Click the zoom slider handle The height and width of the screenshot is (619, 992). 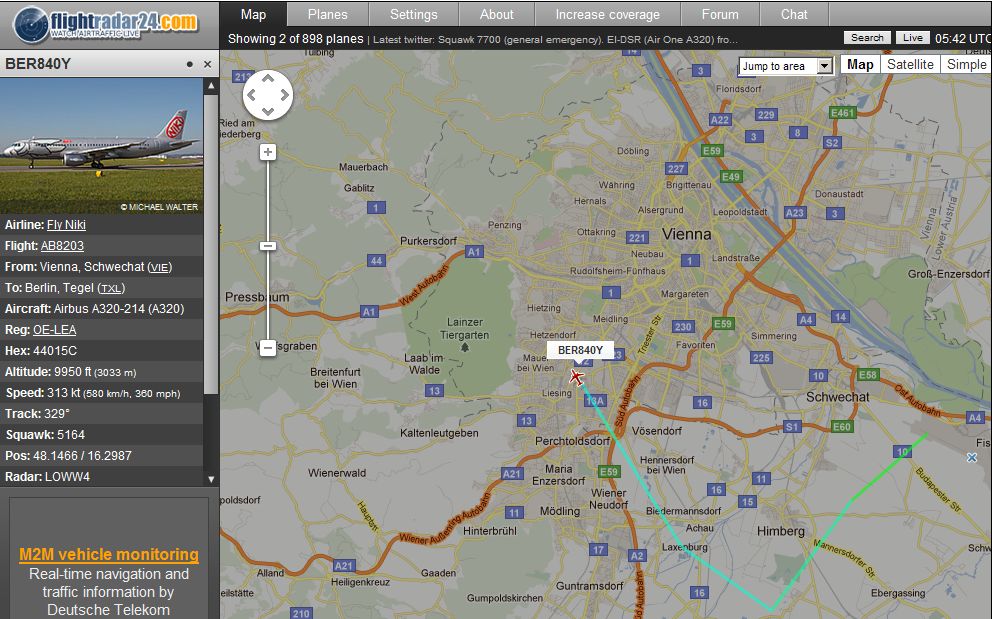pyautogui.click(x=268, y=246)
